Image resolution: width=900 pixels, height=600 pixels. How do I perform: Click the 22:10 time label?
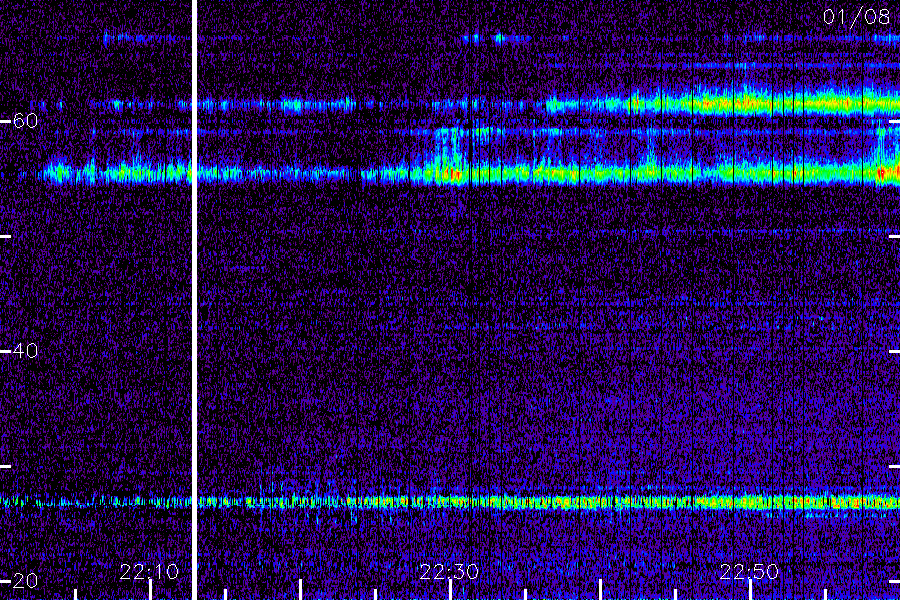(x=149, y=571)
